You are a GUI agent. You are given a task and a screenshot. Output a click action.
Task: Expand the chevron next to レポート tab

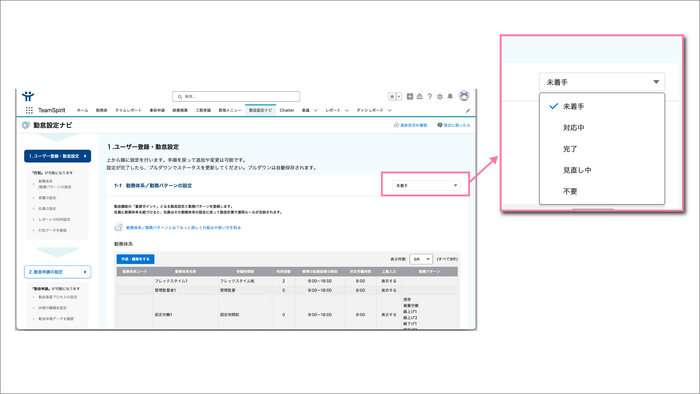(347, 110)
